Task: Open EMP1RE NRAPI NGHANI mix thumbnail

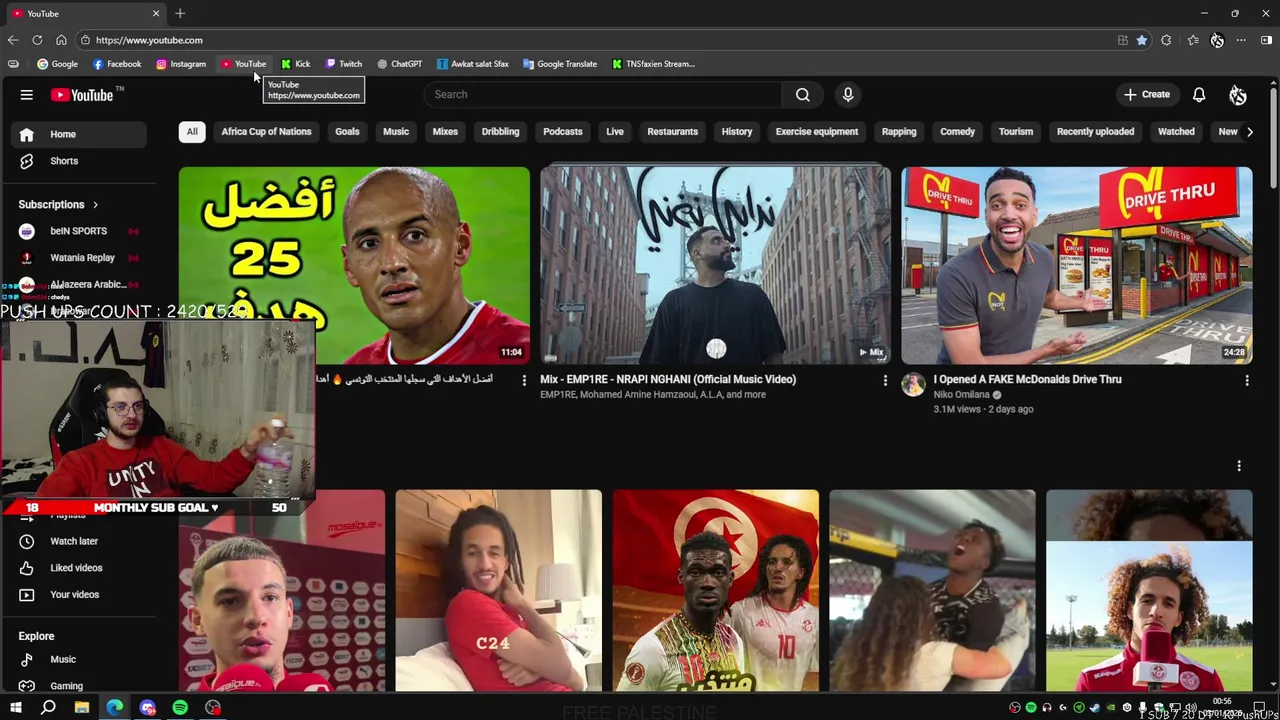Action: point(715,265)
